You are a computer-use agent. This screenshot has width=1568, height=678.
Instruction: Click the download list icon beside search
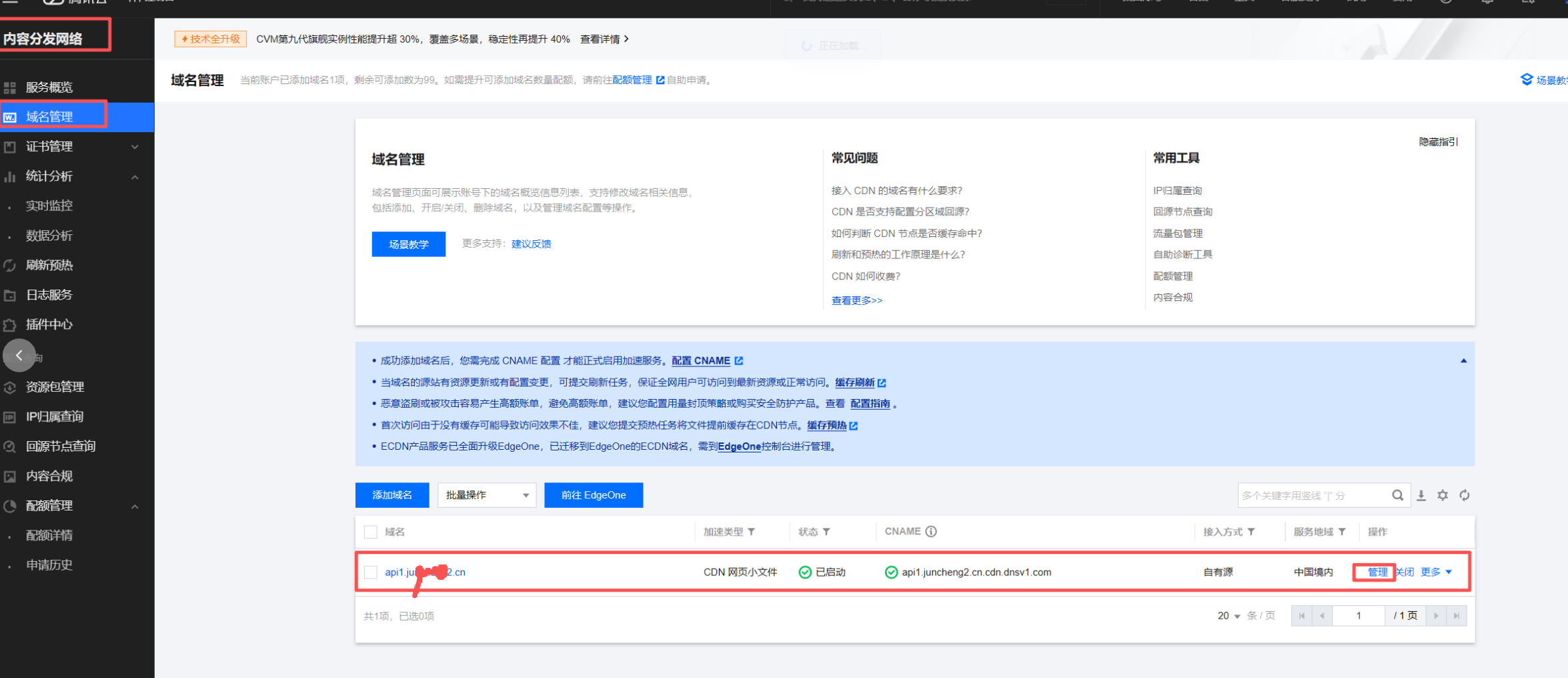click(1421, 495)
